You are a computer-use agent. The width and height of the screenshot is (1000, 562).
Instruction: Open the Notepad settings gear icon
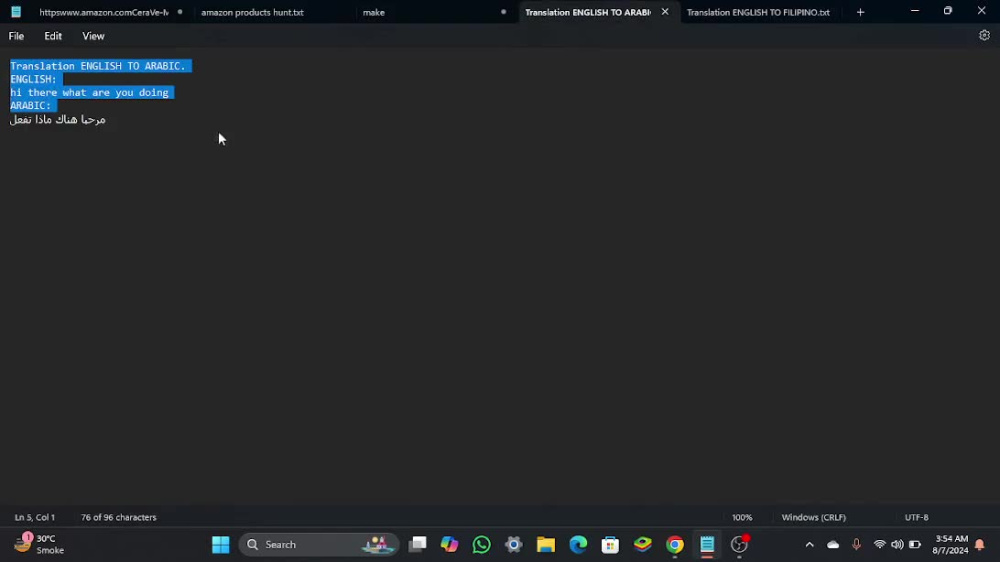point(984,36)
